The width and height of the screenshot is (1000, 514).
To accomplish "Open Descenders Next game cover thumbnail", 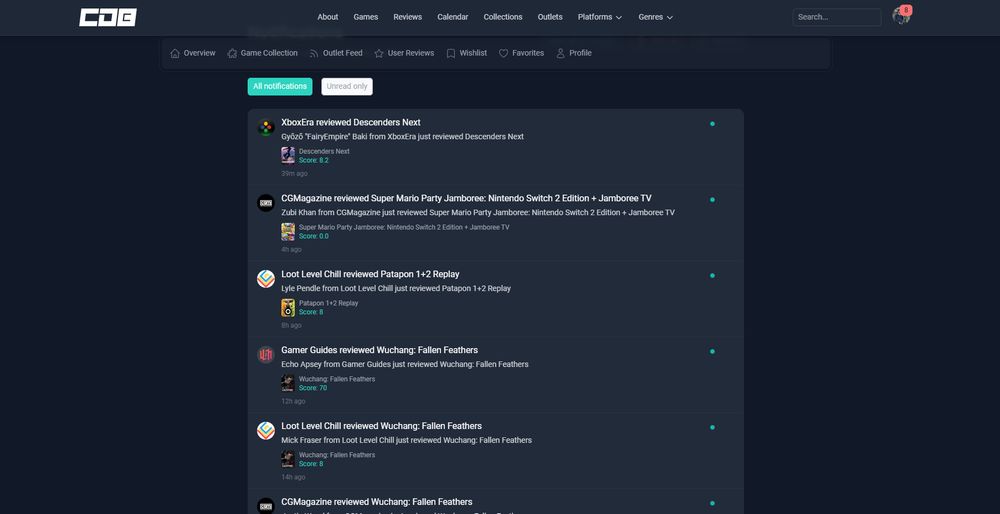I will pyautogui.click(x=288, y=156).
